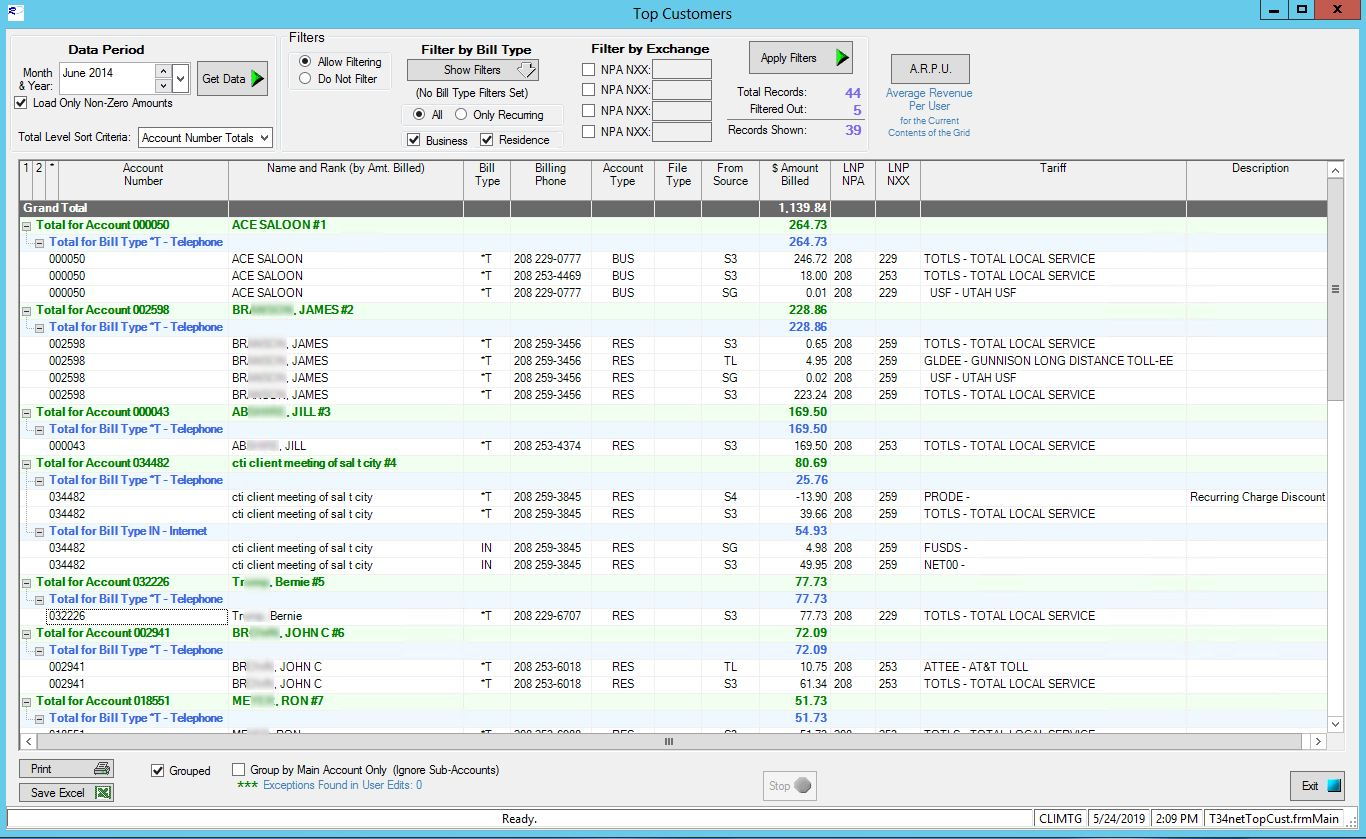Click the Apply Filters button
Viewport: 1366px width, 839px height.
click(x=800, y=58)
